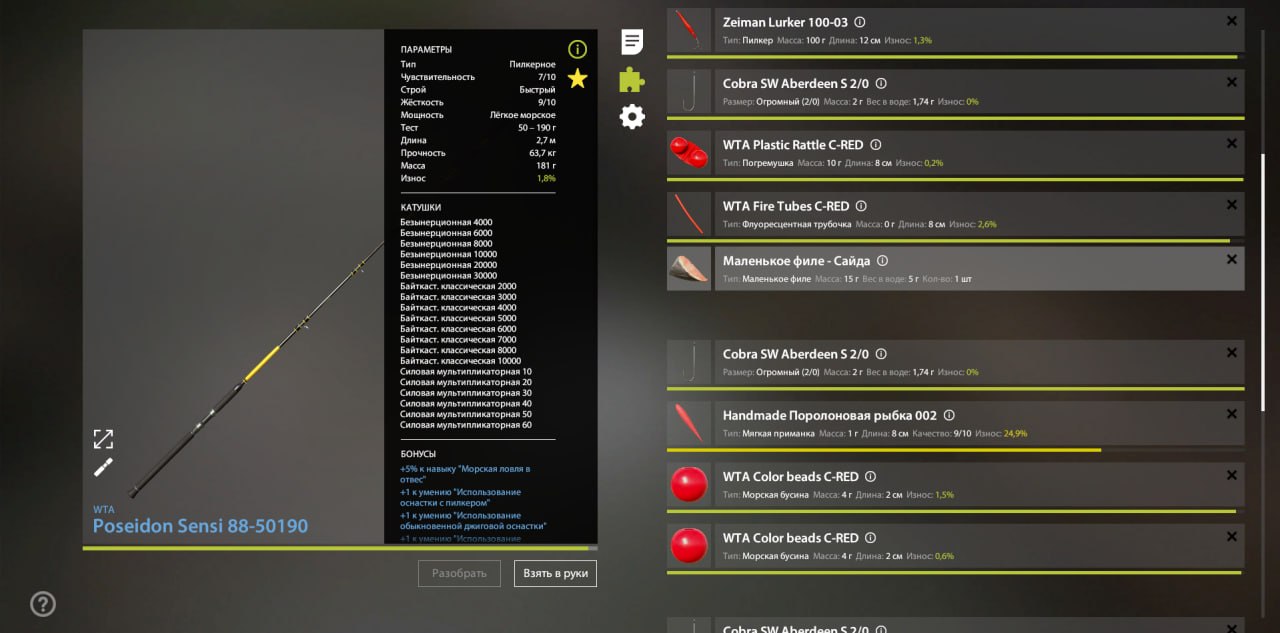This screenshot has width=1280, height=633.
Task: Remove Handmade Поролоновая рыбка 002 item
Action: [x=1231, y=413]
